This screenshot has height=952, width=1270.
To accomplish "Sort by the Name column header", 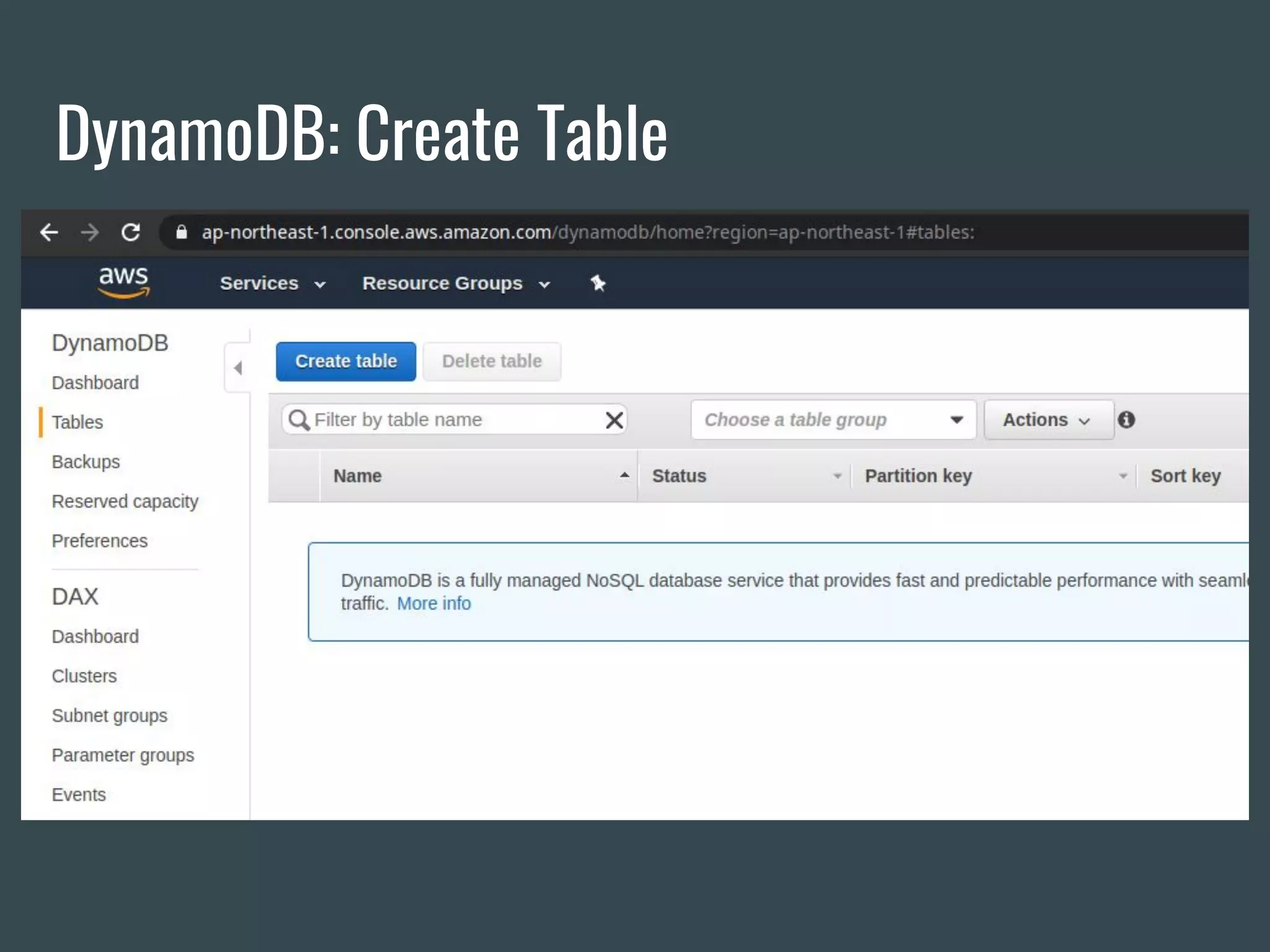I will (358, 476).
